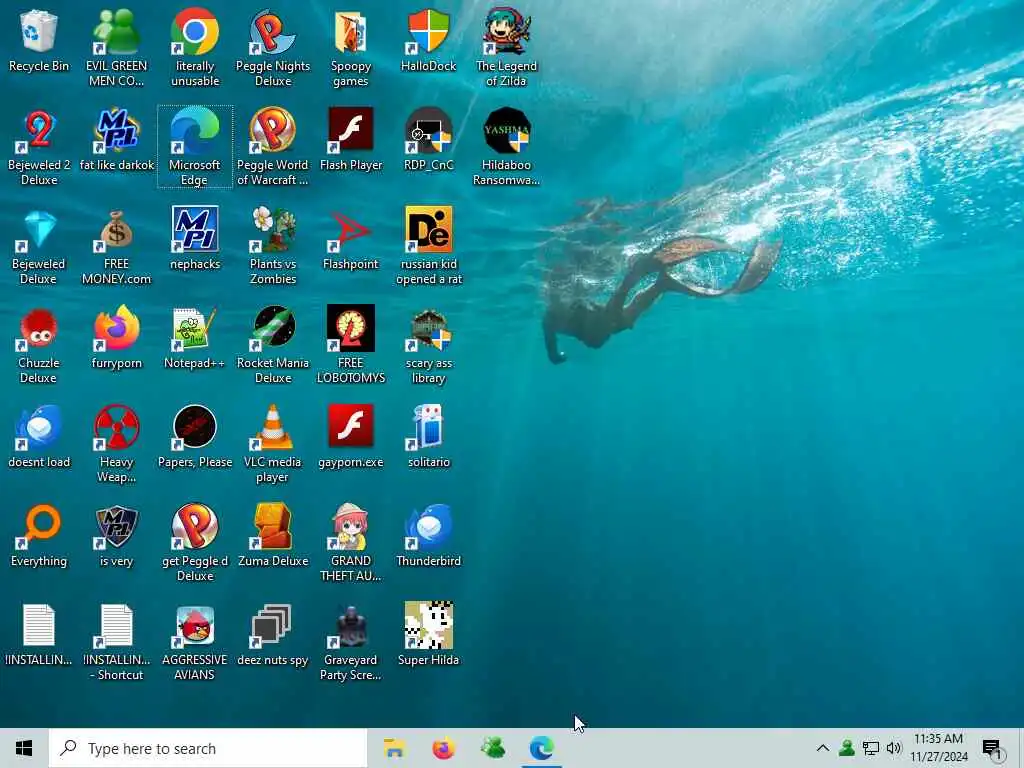
Task: Switch to Microsoft Edge in taskbar
Action: click(x=542, y=748)
